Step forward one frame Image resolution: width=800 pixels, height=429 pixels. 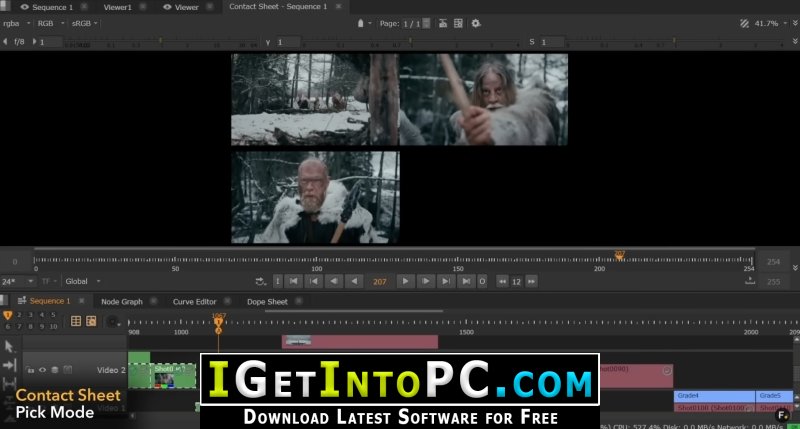[x=425, y=281]
